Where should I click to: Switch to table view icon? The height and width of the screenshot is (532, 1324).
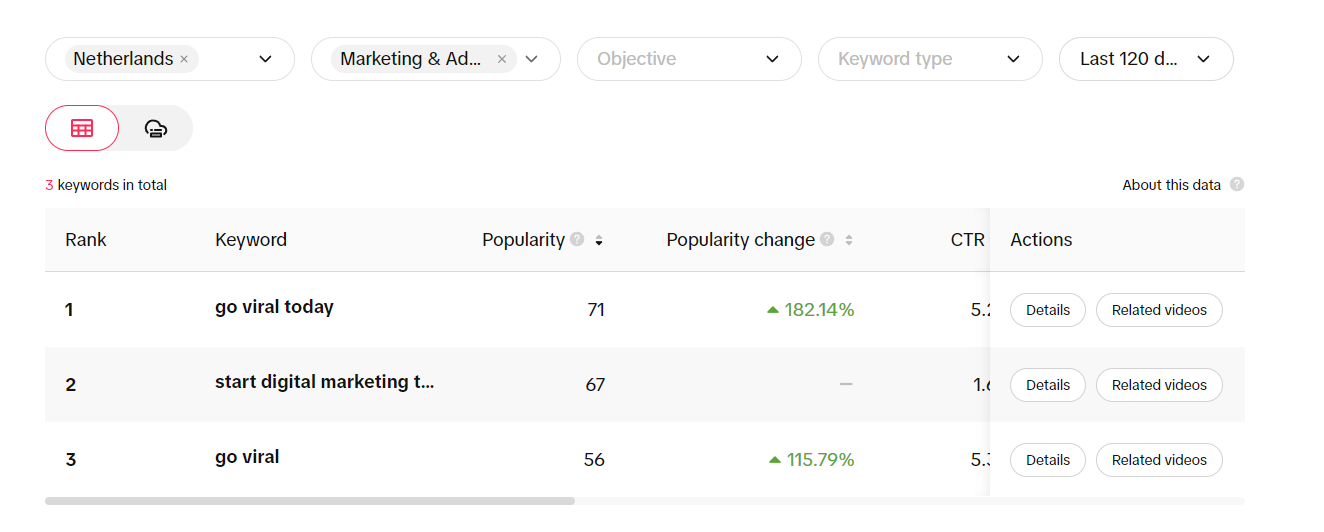point(82,128)
